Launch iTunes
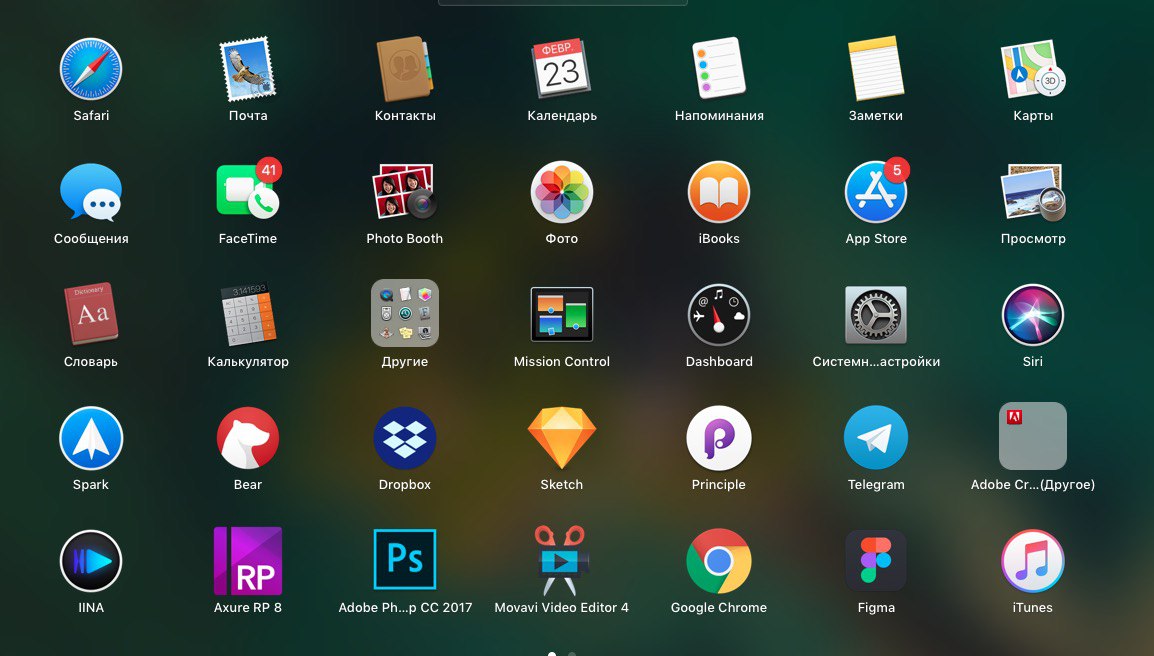 (x=1033, y=561)
